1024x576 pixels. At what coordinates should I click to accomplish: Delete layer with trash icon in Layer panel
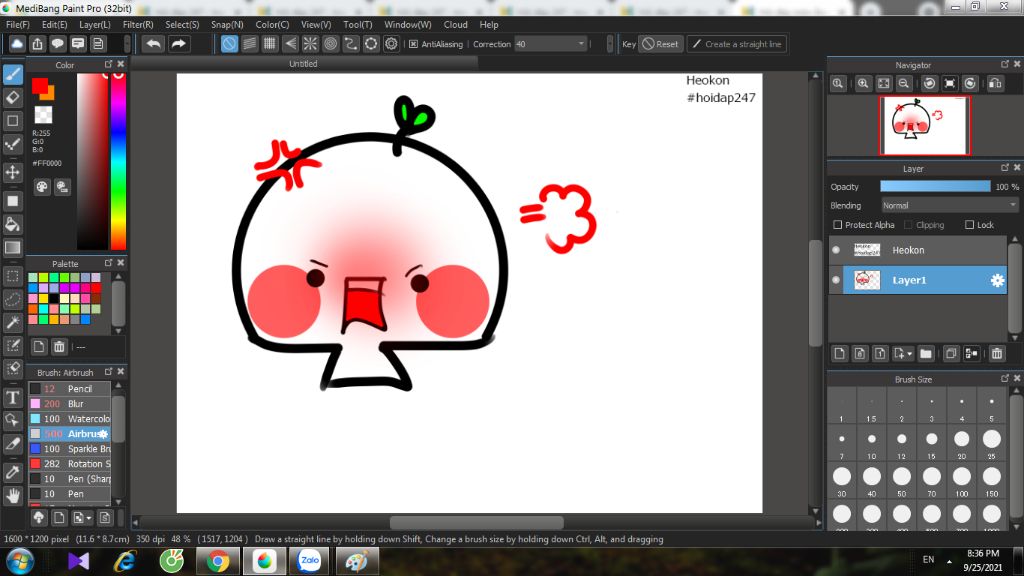pos(997,354)
